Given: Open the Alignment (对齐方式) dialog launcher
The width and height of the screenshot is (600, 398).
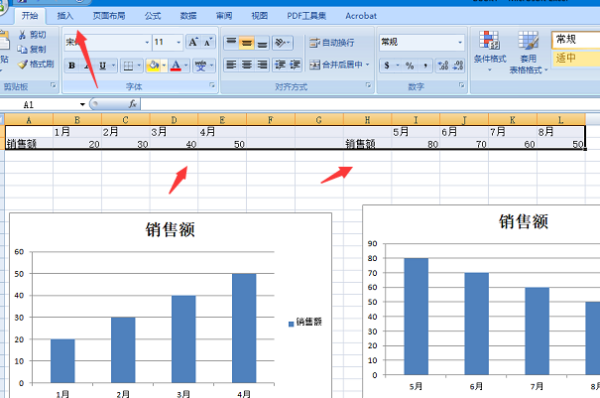Looking at the screenshot, I should tap(368, 85).
